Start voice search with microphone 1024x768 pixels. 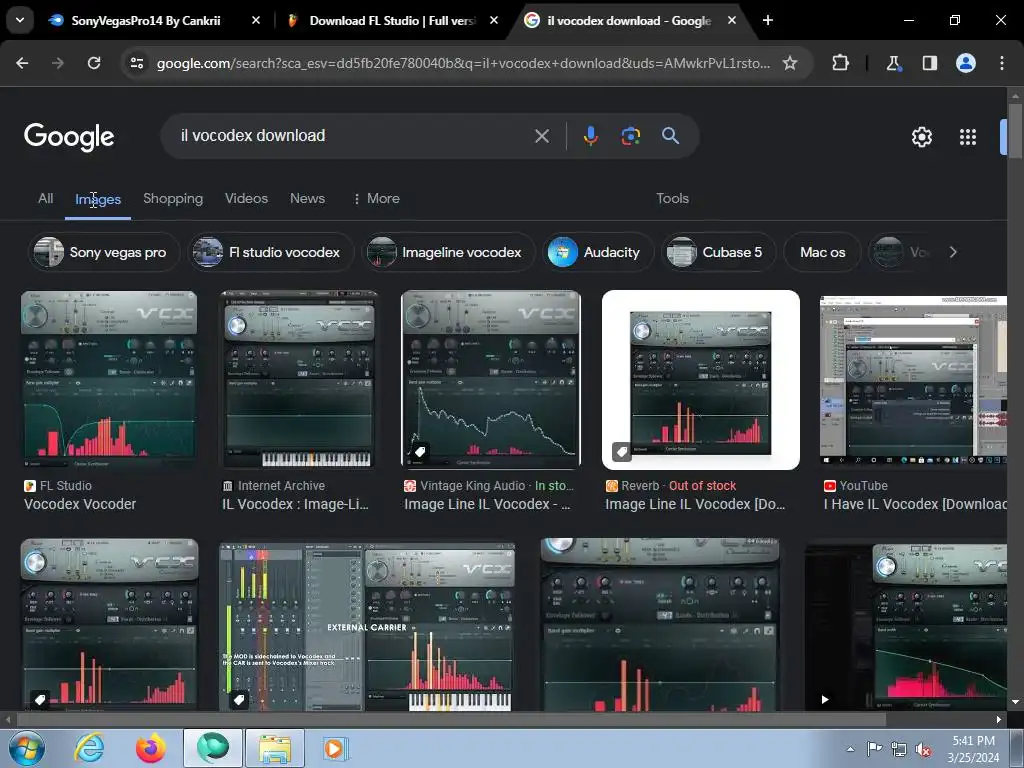pos(590,136)
